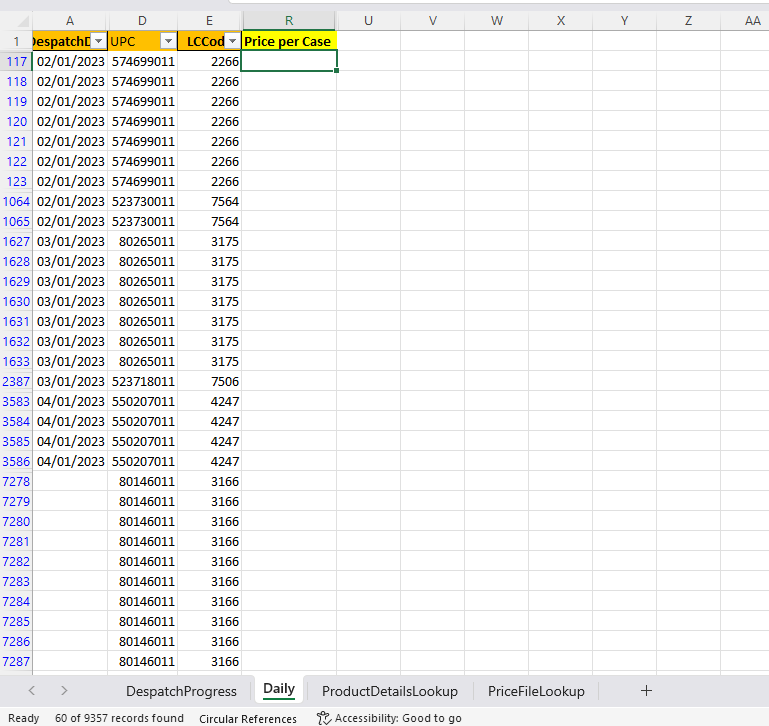Click the Accessibility checker icon in status bar
The image size is (769, 726).
(324, 718)
